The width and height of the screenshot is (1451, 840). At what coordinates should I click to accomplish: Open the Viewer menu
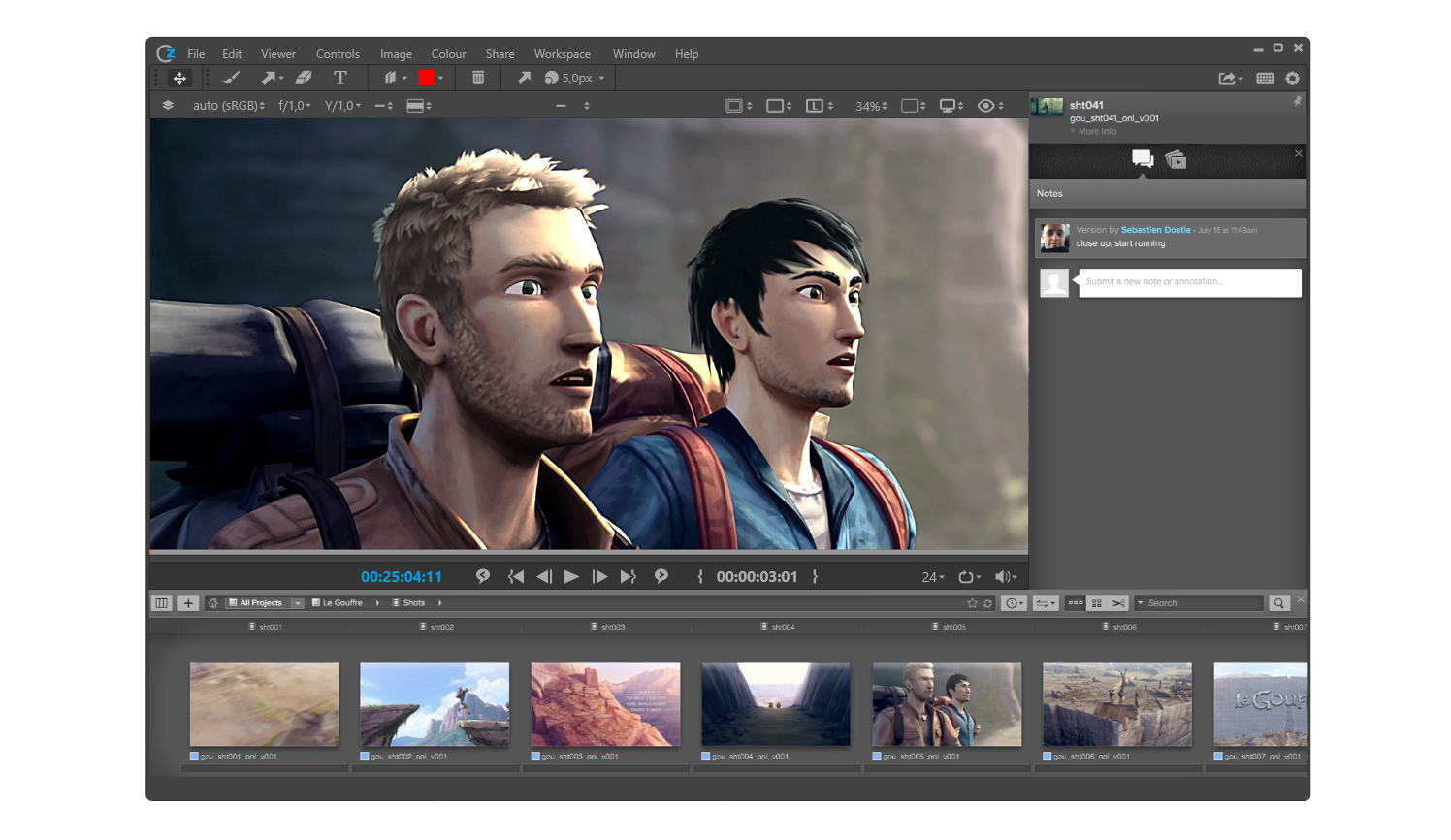pyautogui.click(x=278, y=54)
